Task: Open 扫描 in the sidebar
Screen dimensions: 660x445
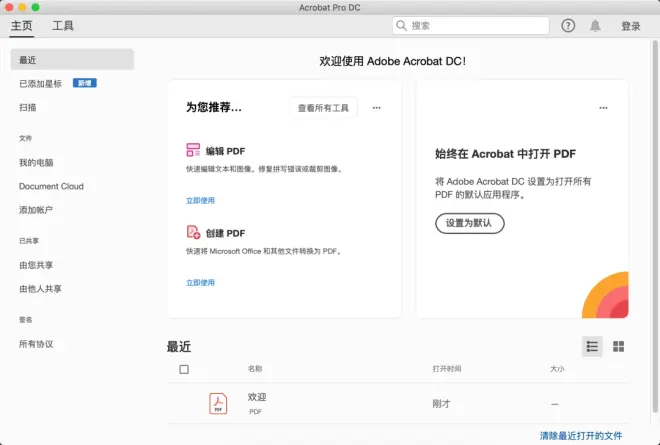Action: point(27,107)
